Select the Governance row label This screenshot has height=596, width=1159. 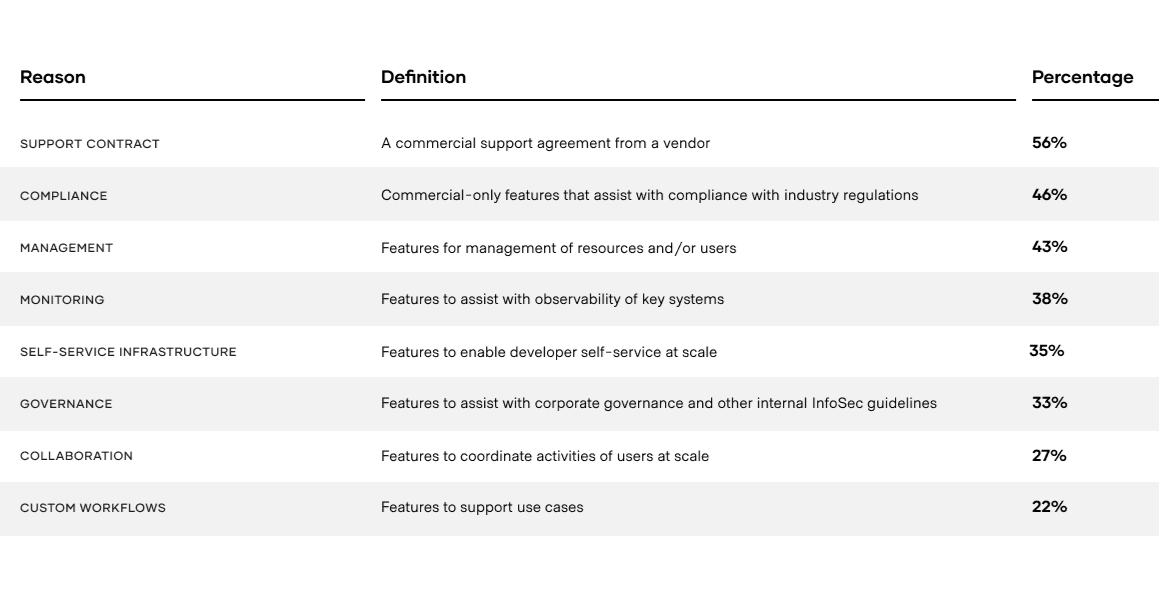tap(66, 404)
